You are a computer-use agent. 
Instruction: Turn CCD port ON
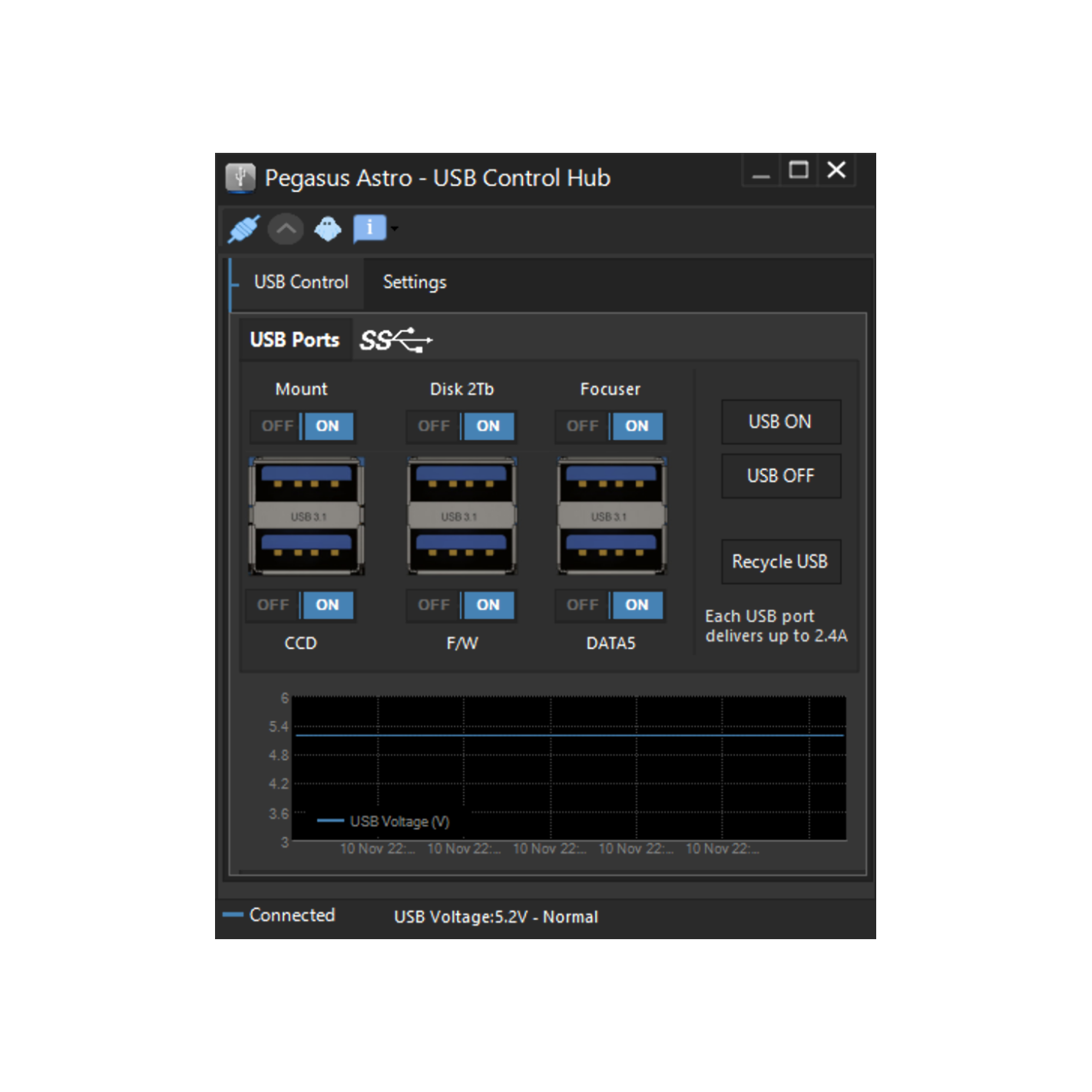328,605
